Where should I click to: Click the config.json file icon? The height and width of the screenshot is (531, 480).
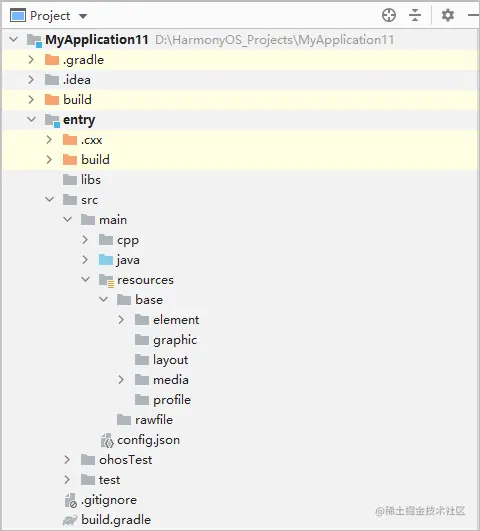[x=107, y=440]
